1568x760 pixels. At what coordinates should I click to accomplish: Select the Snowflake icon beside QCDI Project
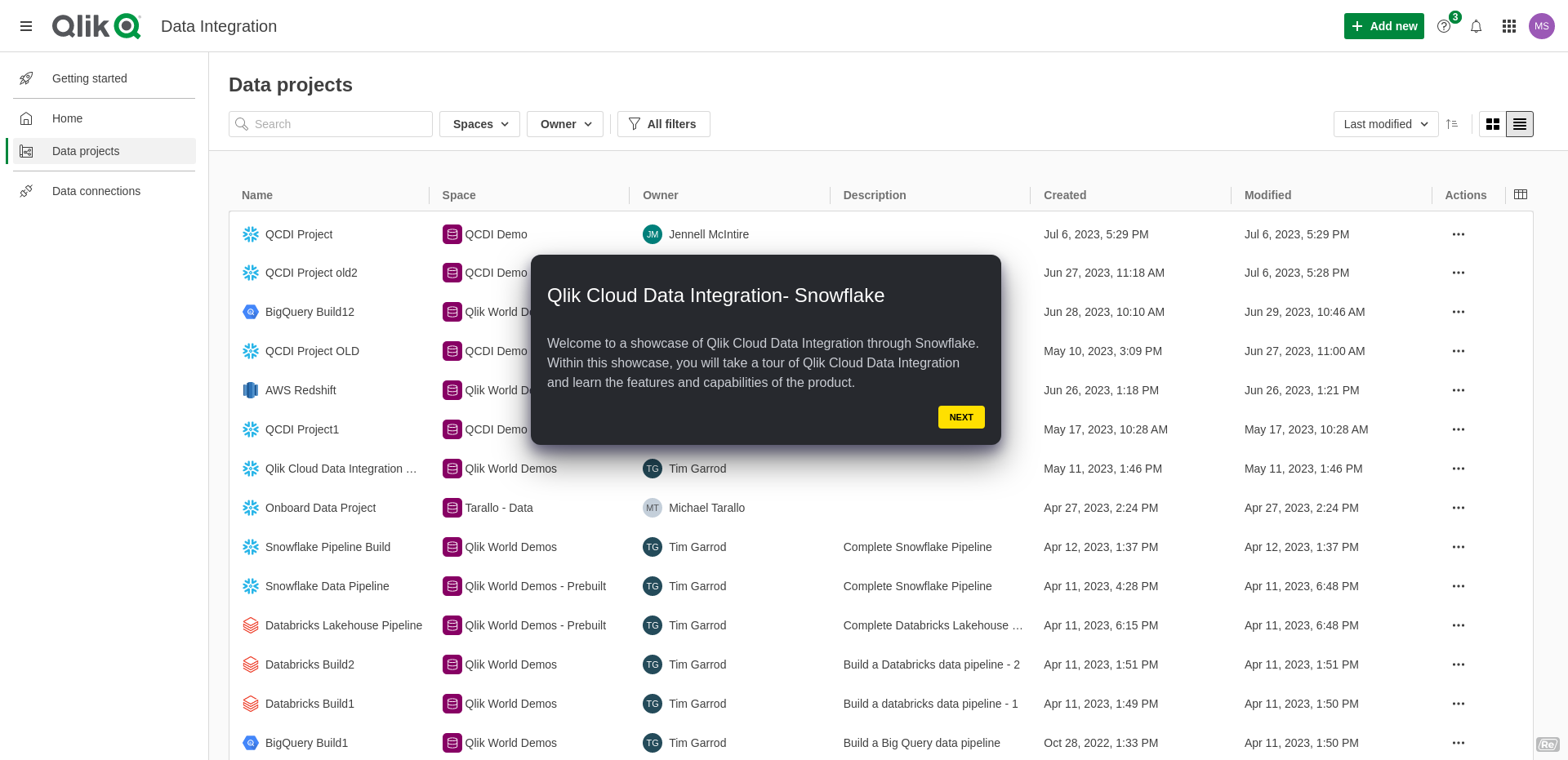pyautogui.click(x=250, y=234)
